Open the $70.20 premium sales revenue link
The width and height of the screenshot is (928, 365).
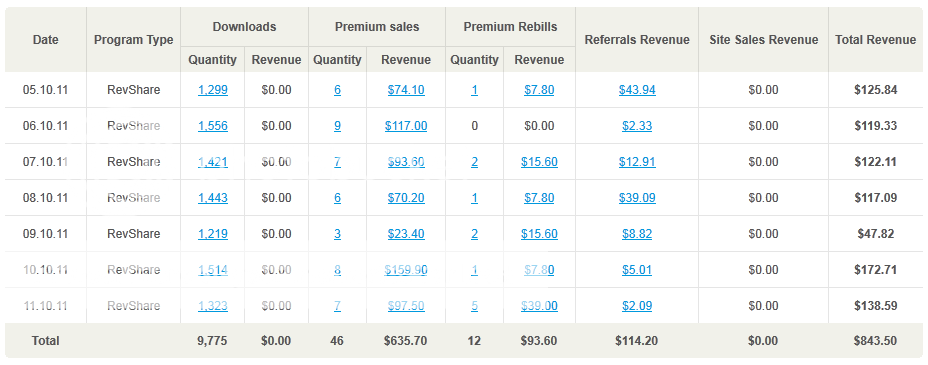[406, 198]
